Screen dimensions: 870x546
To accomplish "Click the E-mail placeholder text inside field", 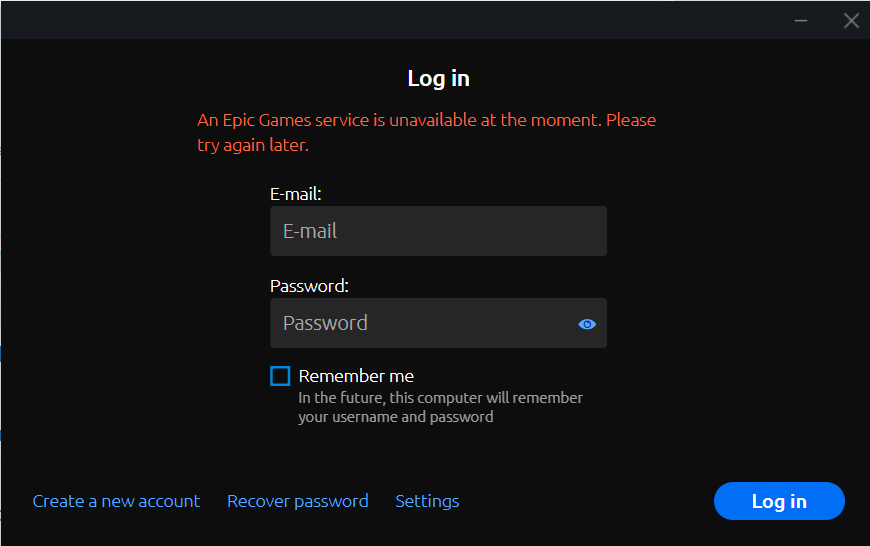I will tap(310, 231).
